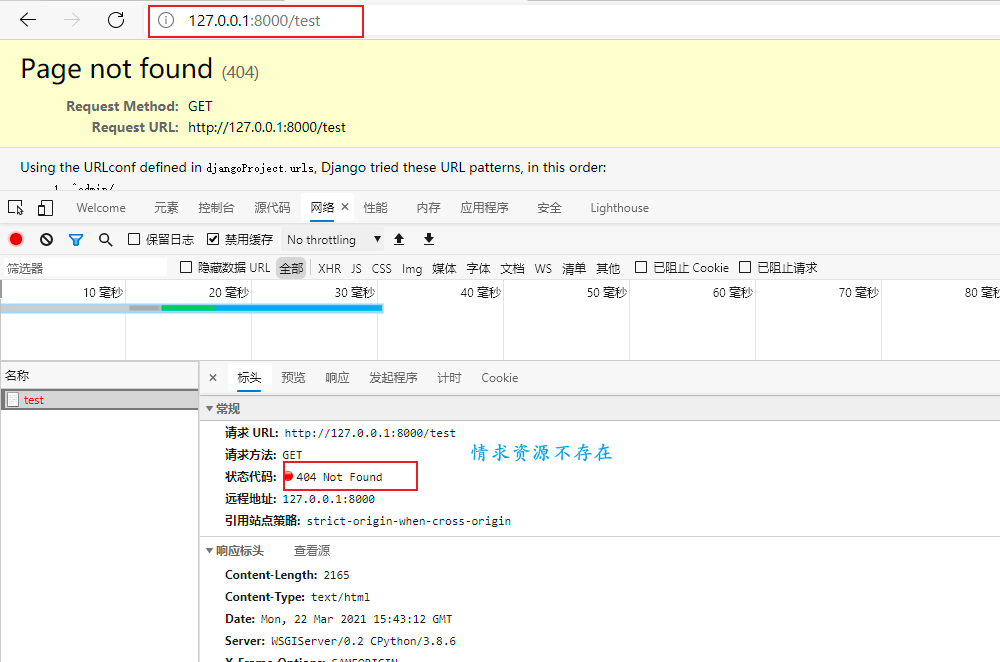Screen dimensions: 1000x662
Task: Filter requests by JS
Action: (x=356, y=268)
